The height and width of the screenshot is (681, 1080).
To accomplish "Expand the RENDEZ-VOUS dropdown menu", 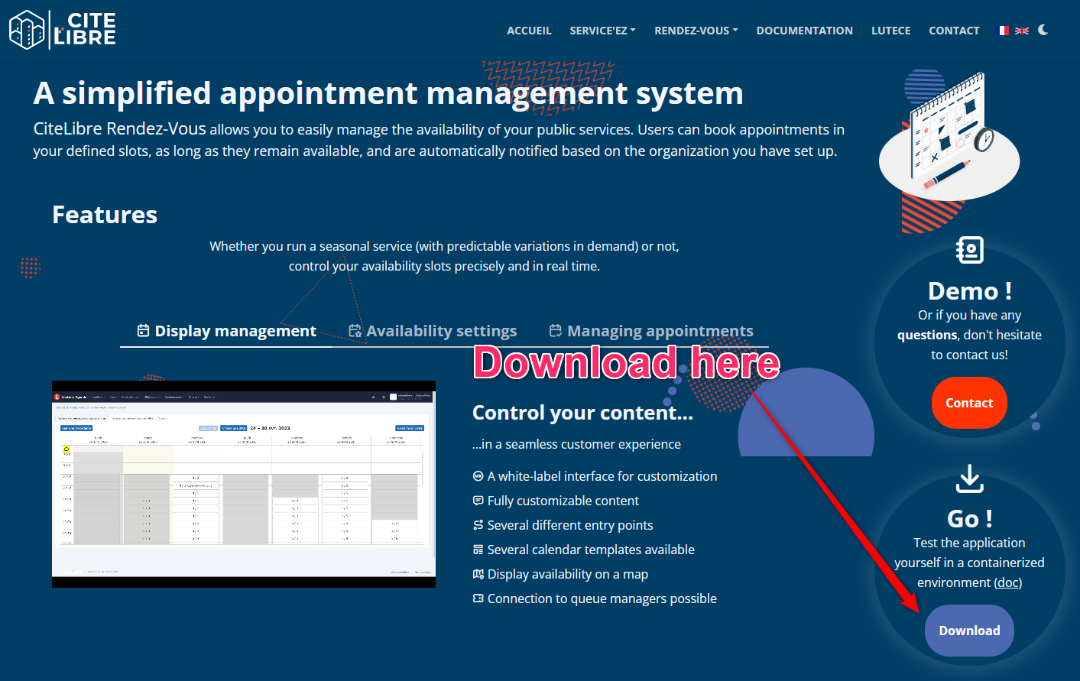I will click(x=696, y=31).
